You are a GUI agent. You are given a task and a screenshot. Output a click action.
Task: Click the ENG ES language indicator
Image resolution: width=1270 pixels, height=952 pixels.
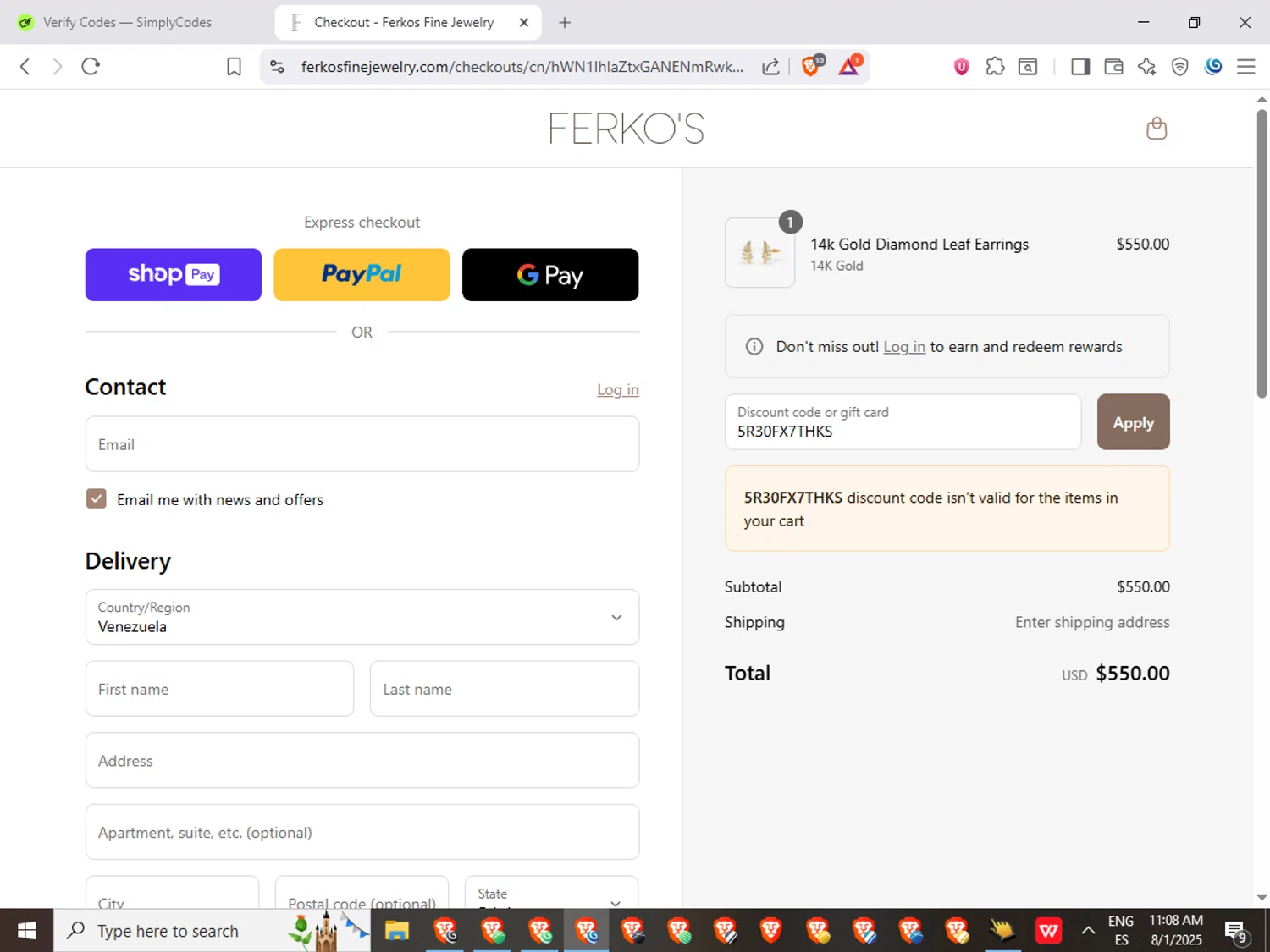click(x=1121, y=930)
